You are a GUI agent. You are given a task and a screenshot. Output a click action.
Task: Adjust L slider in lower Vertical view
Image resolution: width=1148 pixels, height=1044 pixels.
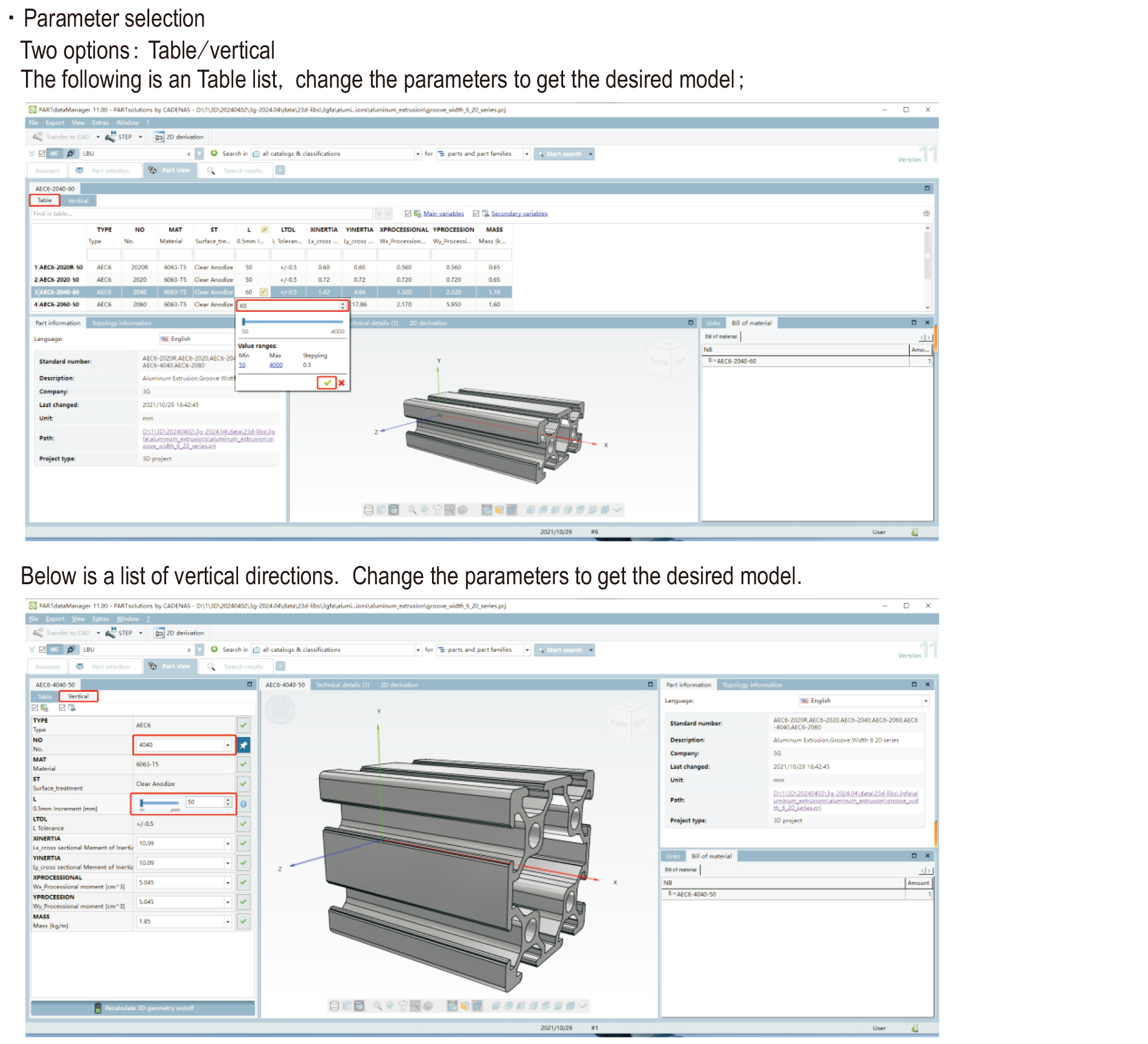(159, 803)
